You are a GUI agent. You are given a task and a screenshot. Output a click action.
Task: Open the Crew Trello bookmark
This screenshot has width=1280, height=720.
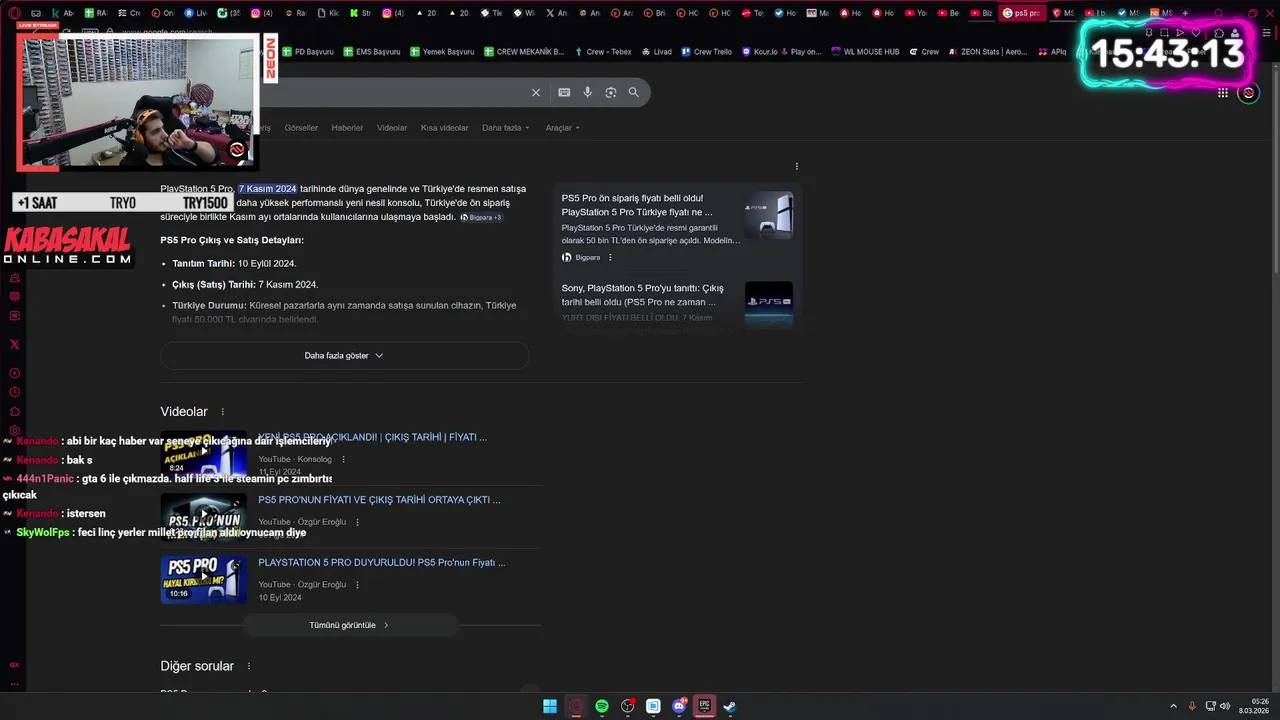706,52
